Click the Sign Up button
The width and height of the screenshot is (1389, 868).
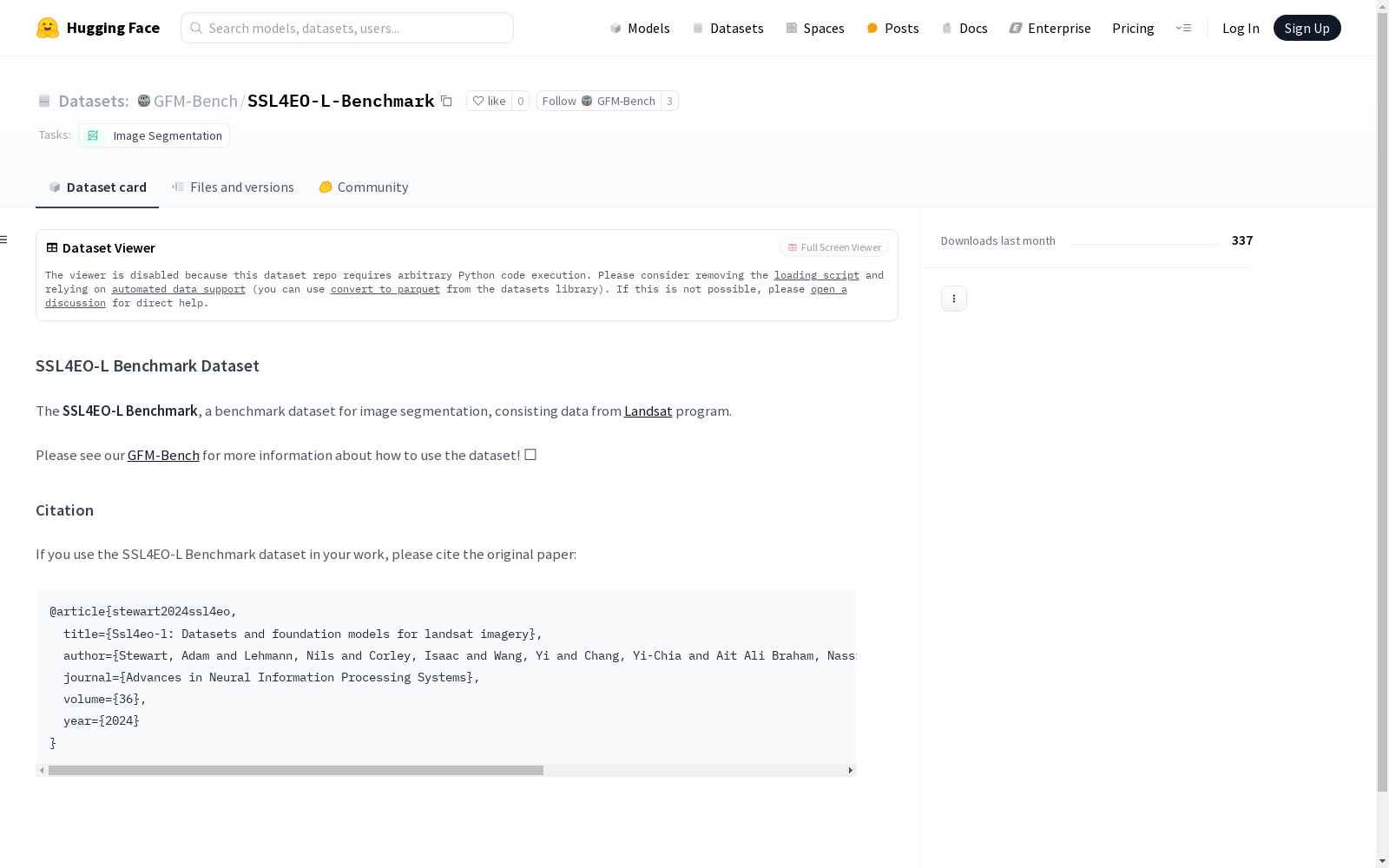1307,28
